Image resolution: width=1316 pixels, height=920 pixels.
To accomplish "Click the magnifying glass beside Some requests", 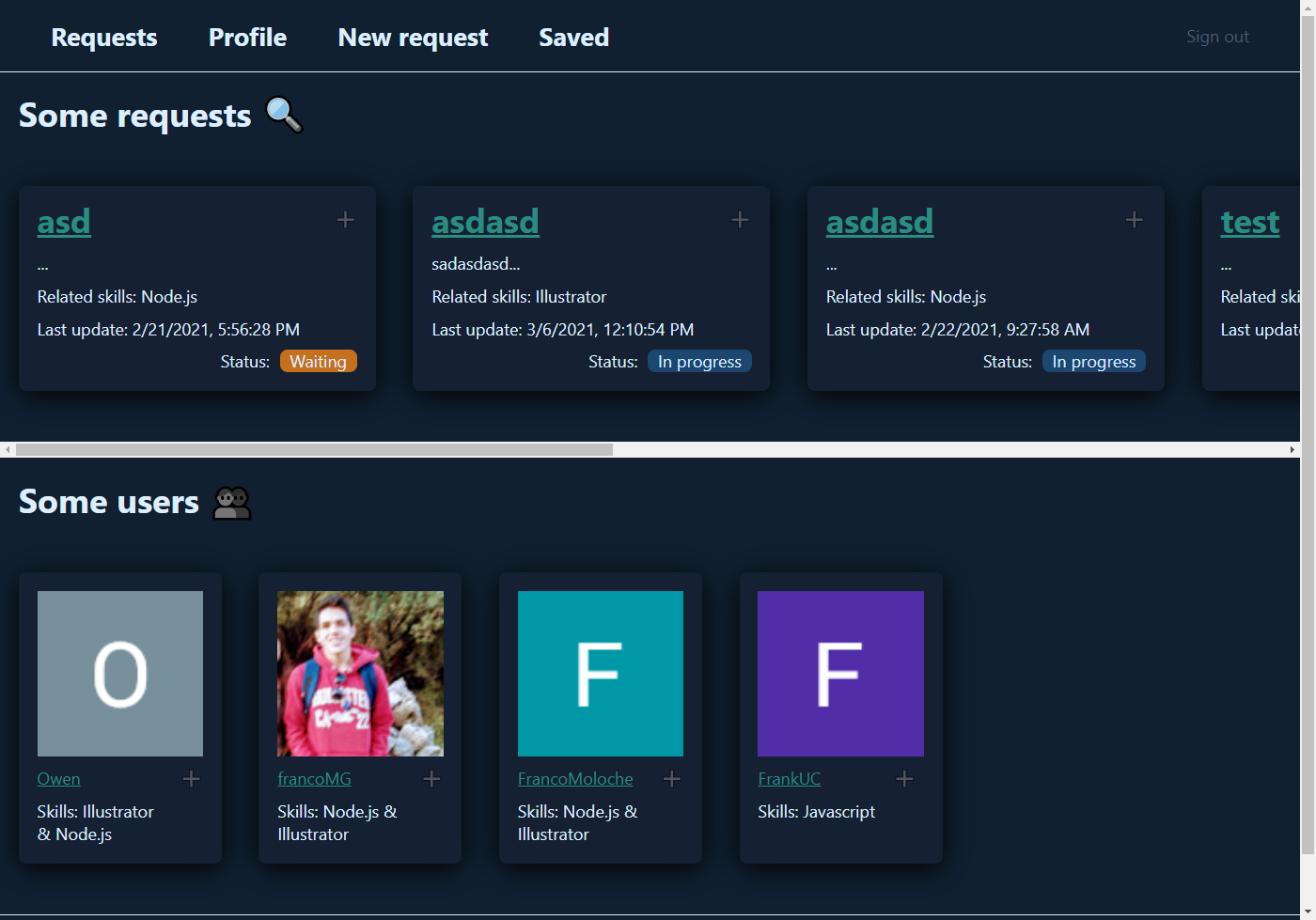I will pyautogui.click(x=284, y=115).
